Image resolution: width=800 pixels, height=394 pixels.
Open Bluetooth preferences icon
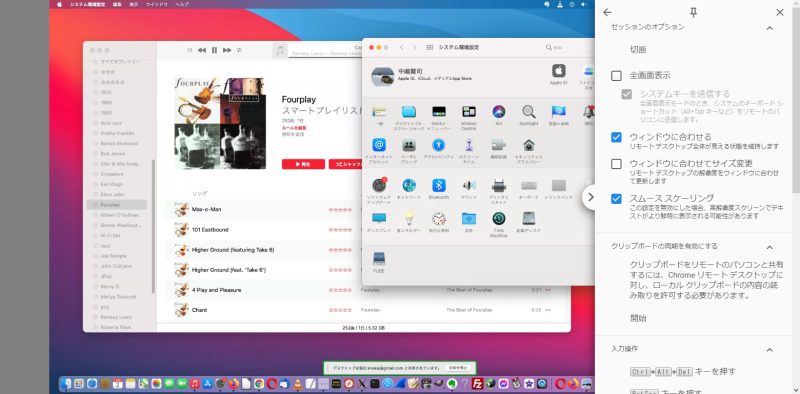click(x=439, y=185)
